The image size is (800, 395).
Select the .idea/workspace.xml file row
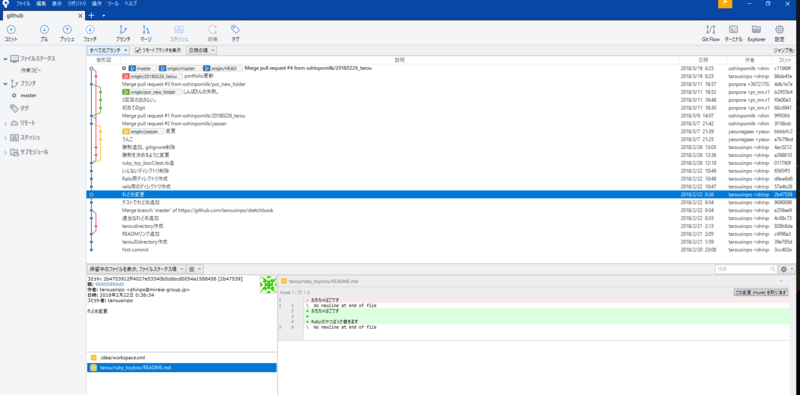pos(182,358)
